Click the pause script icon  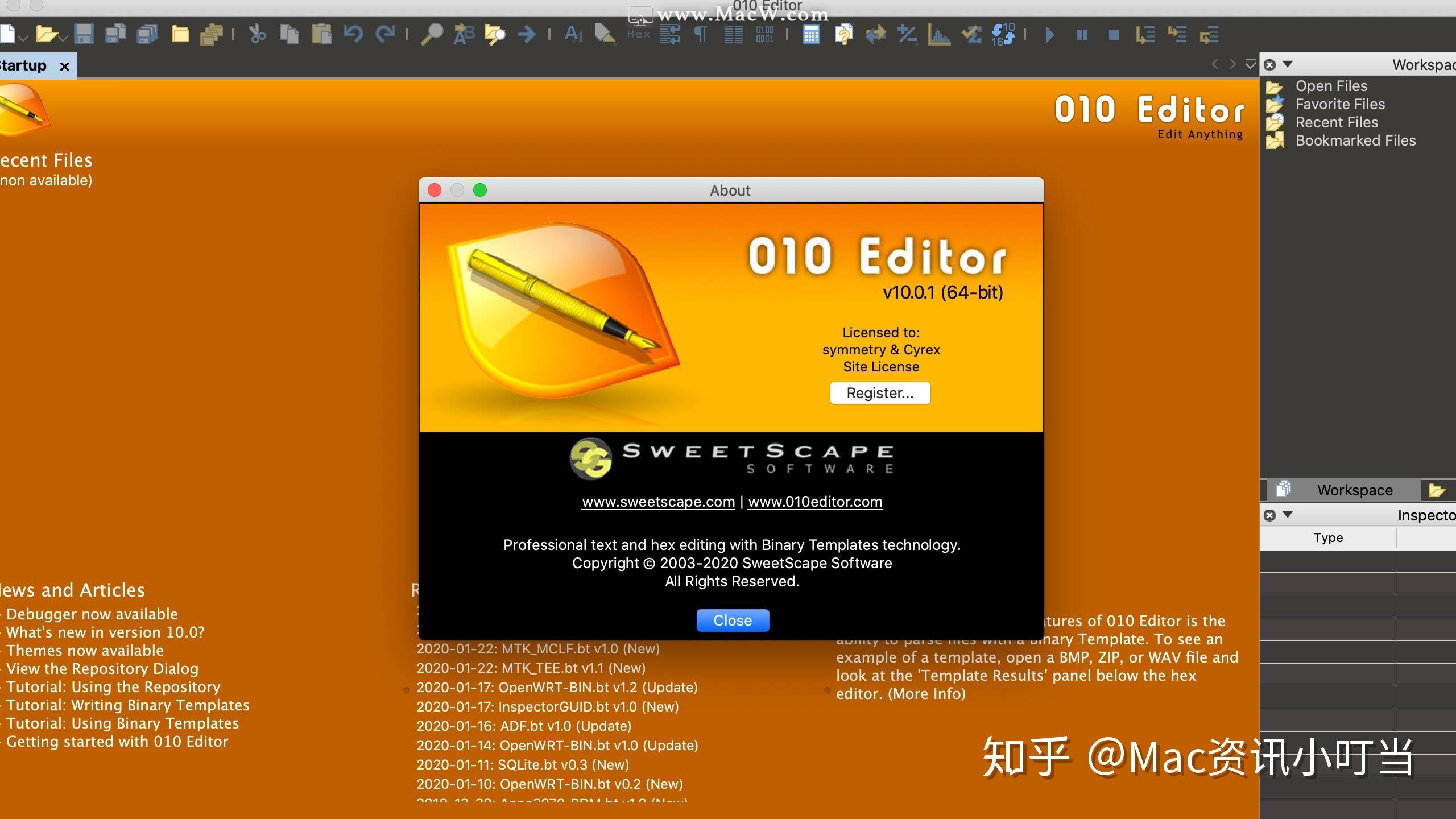[x=1082, y=35]
